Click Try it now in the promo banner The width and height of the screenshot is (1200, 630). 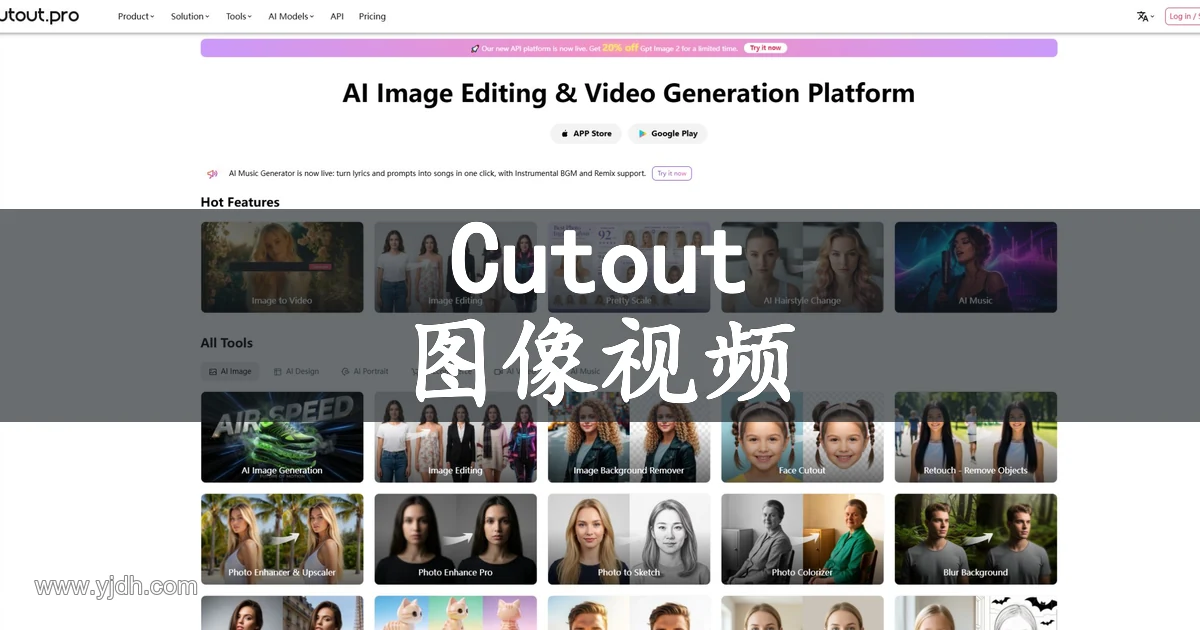(766, 48)
